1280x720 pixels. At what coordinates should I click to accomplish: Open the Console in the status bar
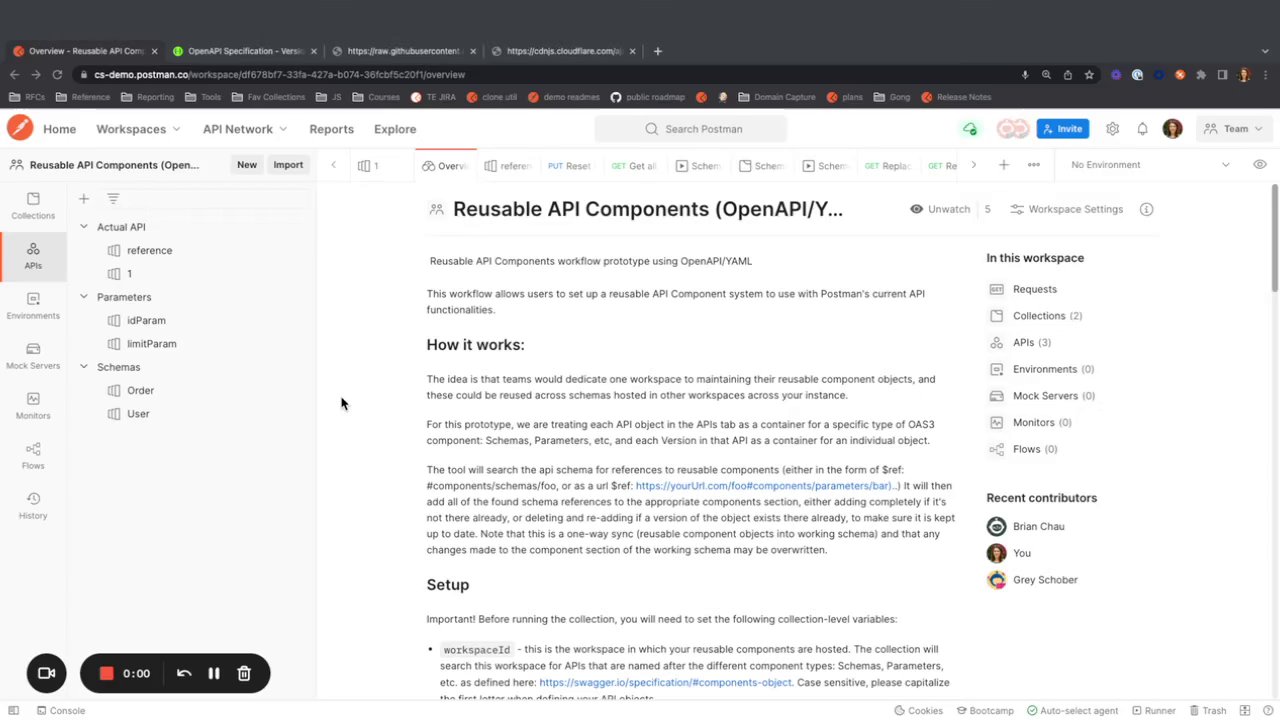[x=60, y=711]
